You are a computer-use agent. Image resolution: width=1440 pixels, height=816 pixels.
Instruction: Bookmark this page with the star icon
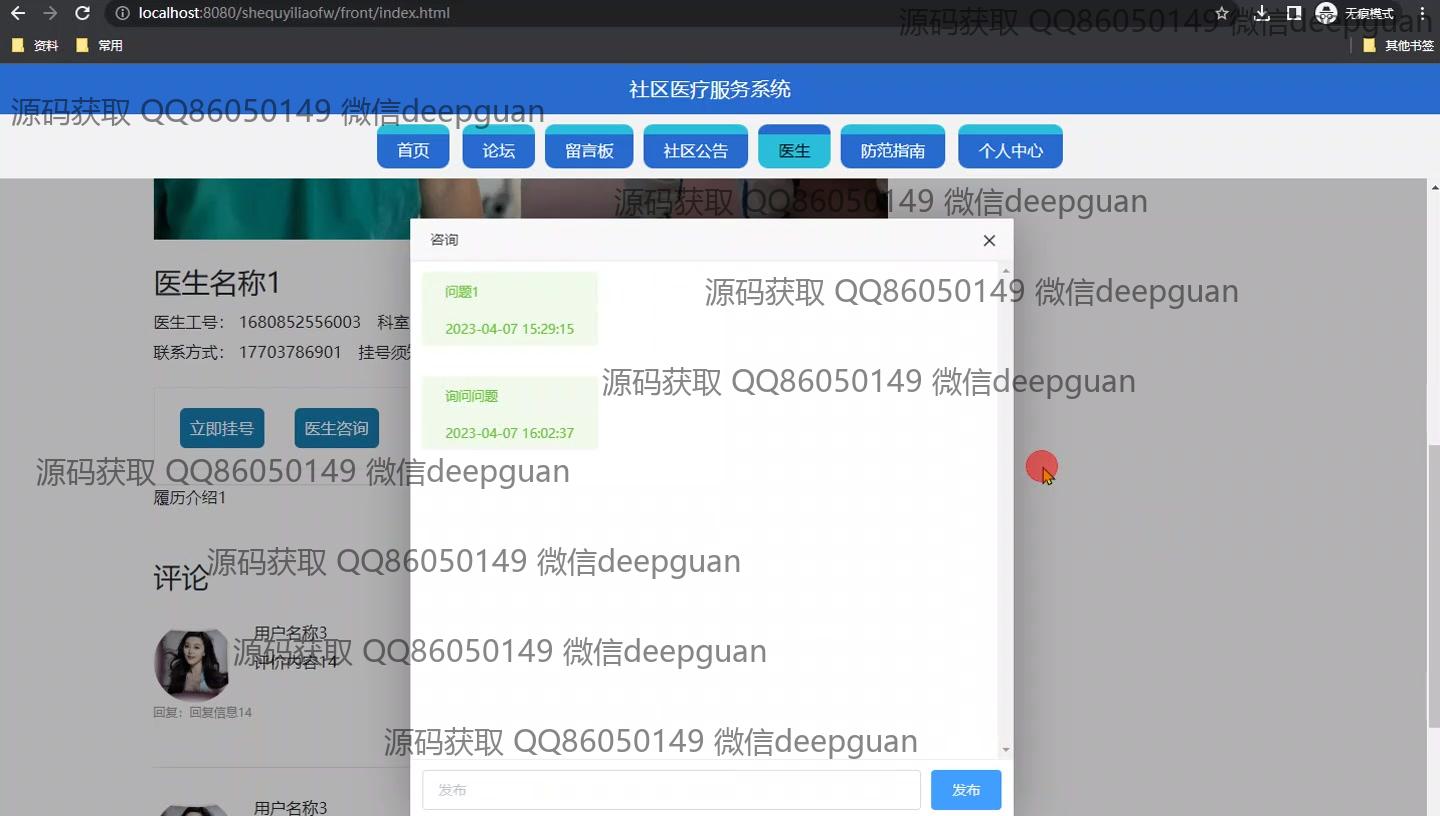pyautogui.click(x=1222, y=14)
